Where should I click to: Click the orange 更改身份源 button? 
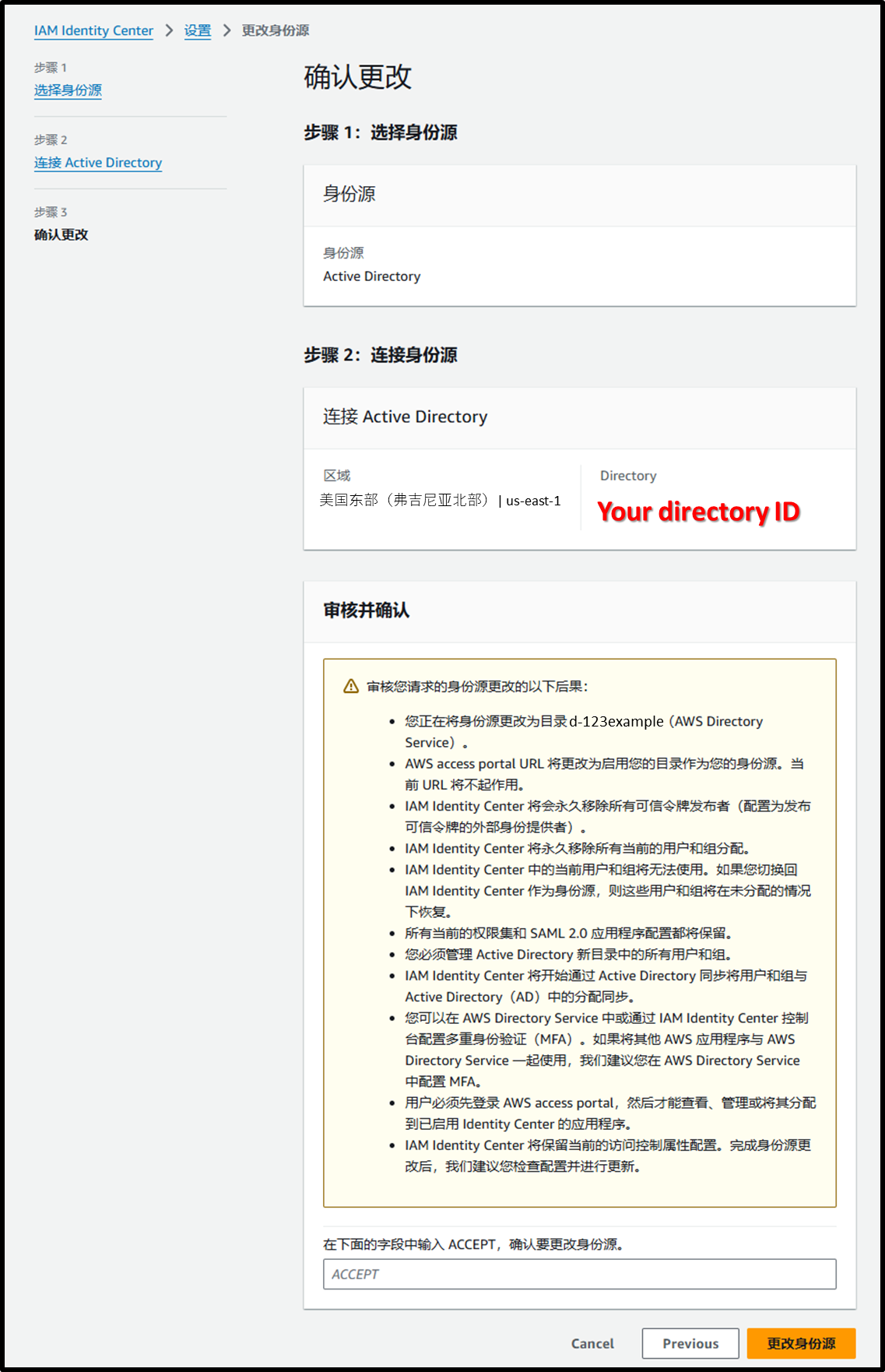click(x=801, y=1343)
